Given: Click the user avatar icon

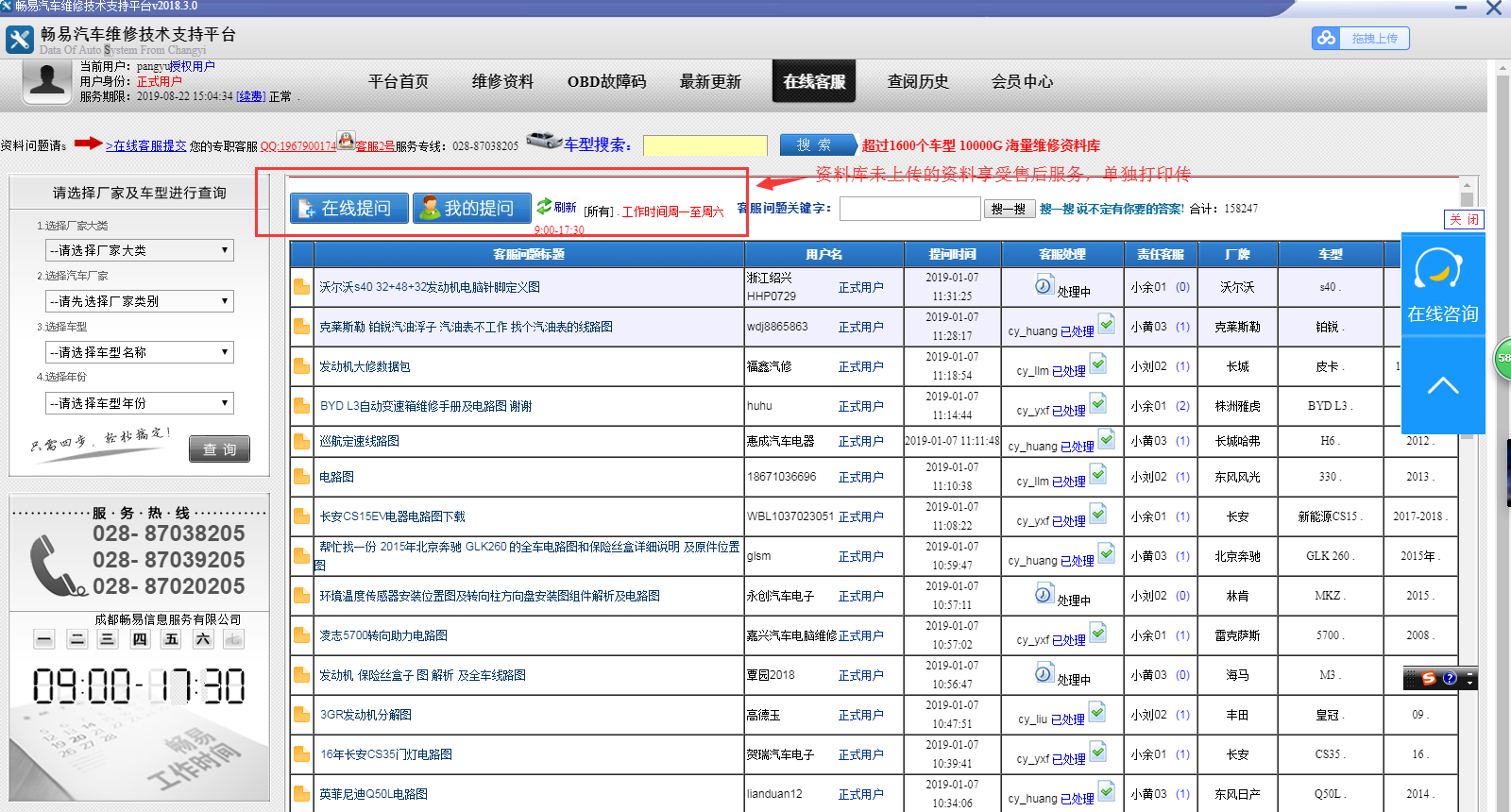Looking at the screenshot, I should (47, 82).
